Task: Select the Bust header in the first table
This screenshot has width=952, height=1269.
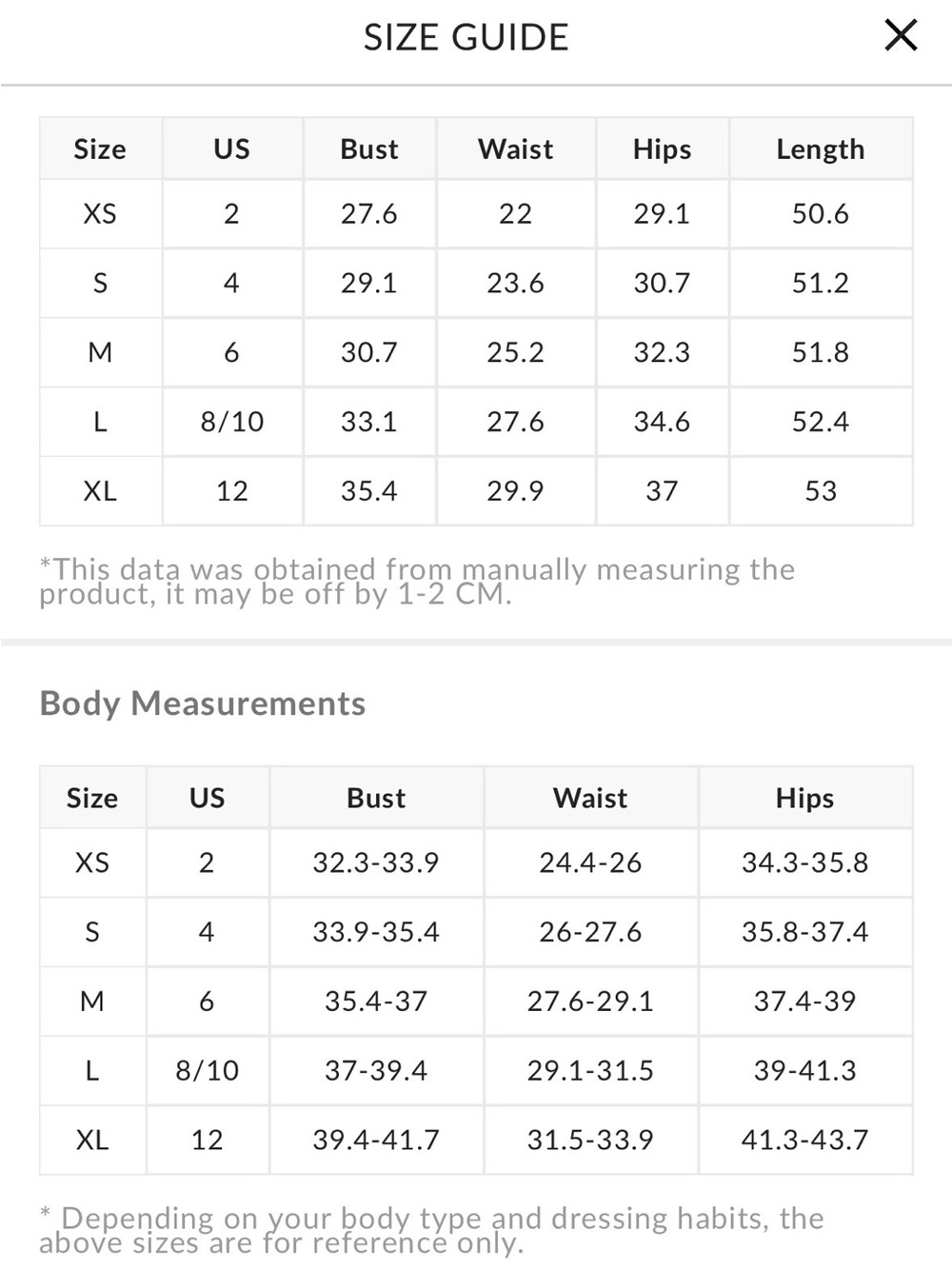Action: pyautogui.click(x=369, y=149)
